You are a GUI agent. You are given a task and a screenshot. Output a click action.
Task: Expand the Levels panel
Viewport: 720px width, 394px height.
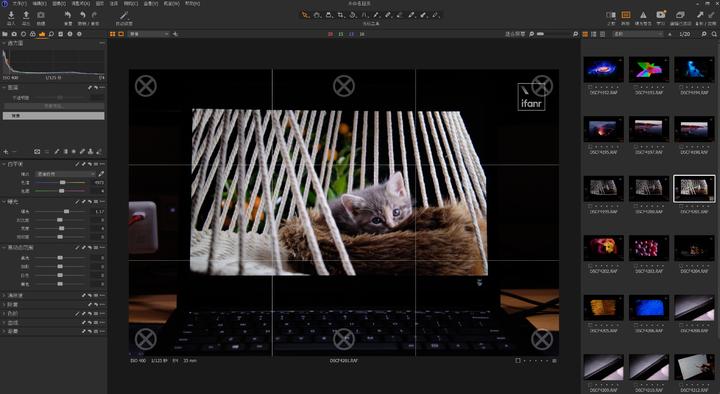(4, 314)
